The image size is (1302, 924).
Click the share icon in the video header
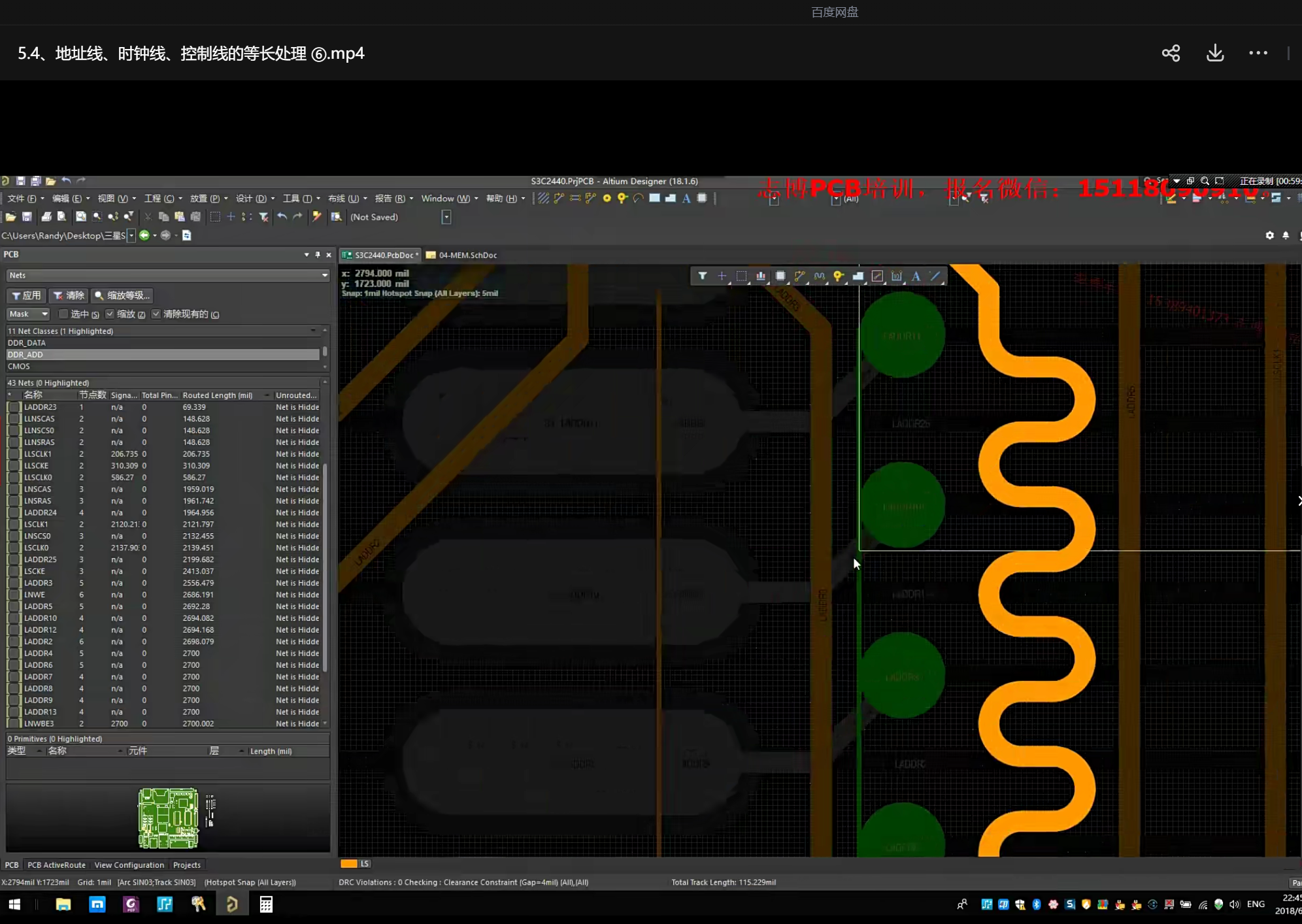point(1171,53)
